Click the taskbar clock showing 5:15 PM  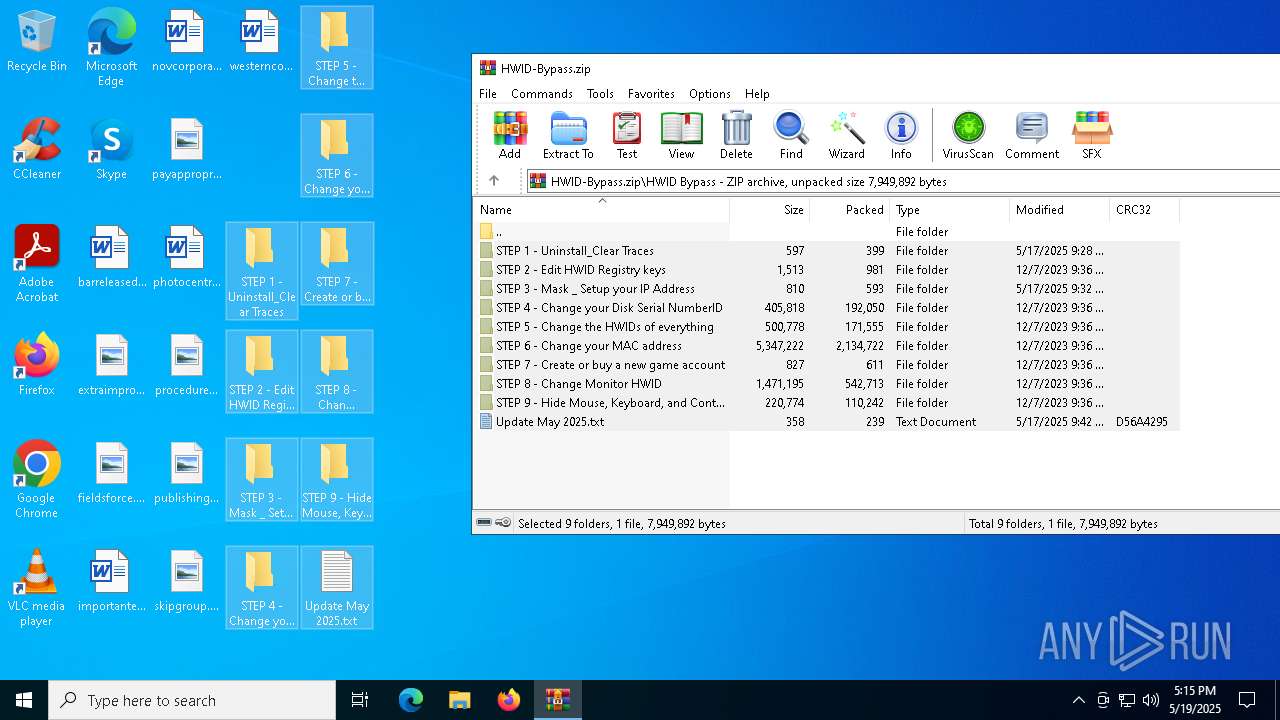click(1195, 700)
